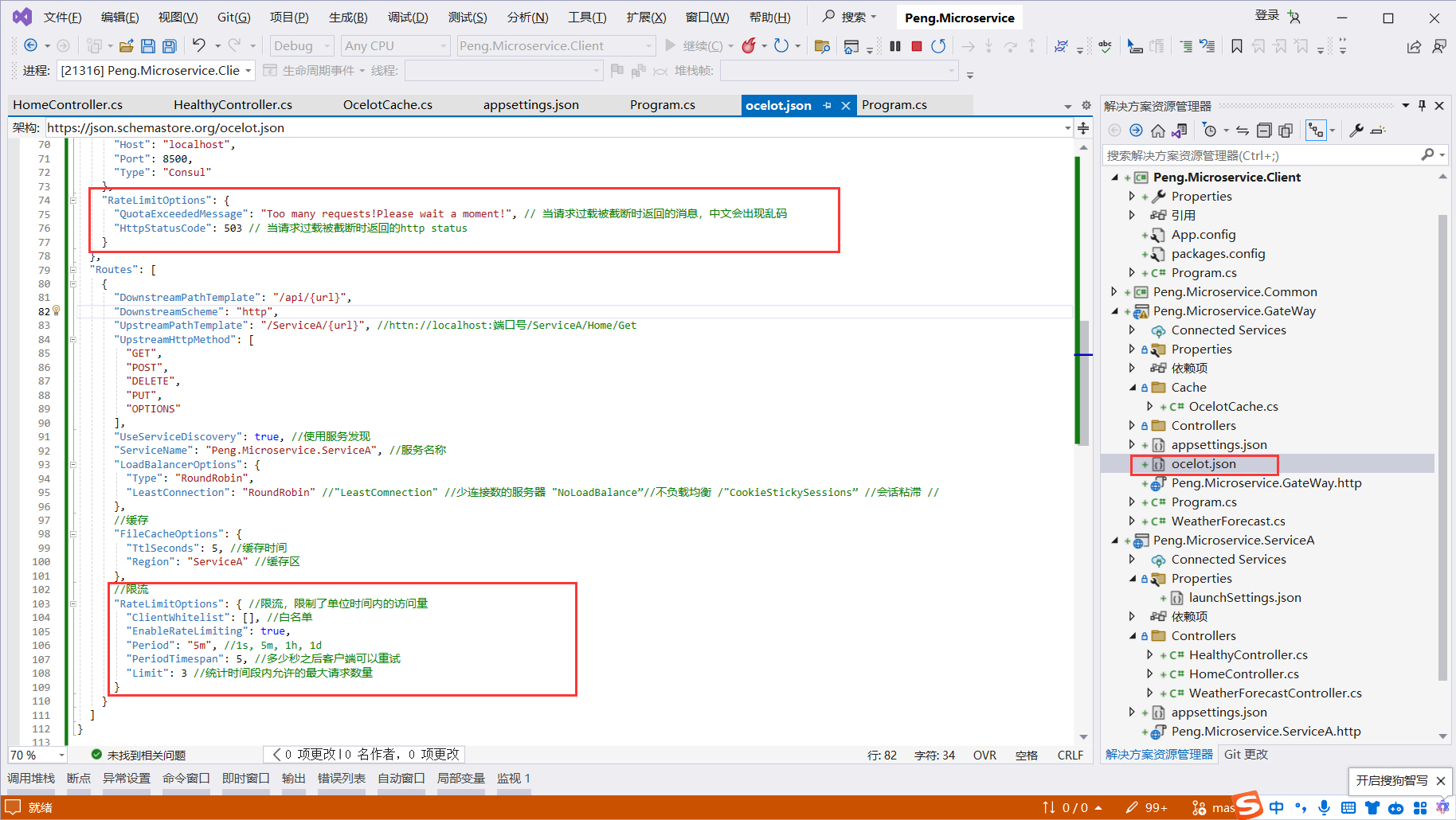This screenshot has width=1456, height=820.
Task: Click the Collapse All icon in Solution Explorer
Action: click(x=1264, y=131)
